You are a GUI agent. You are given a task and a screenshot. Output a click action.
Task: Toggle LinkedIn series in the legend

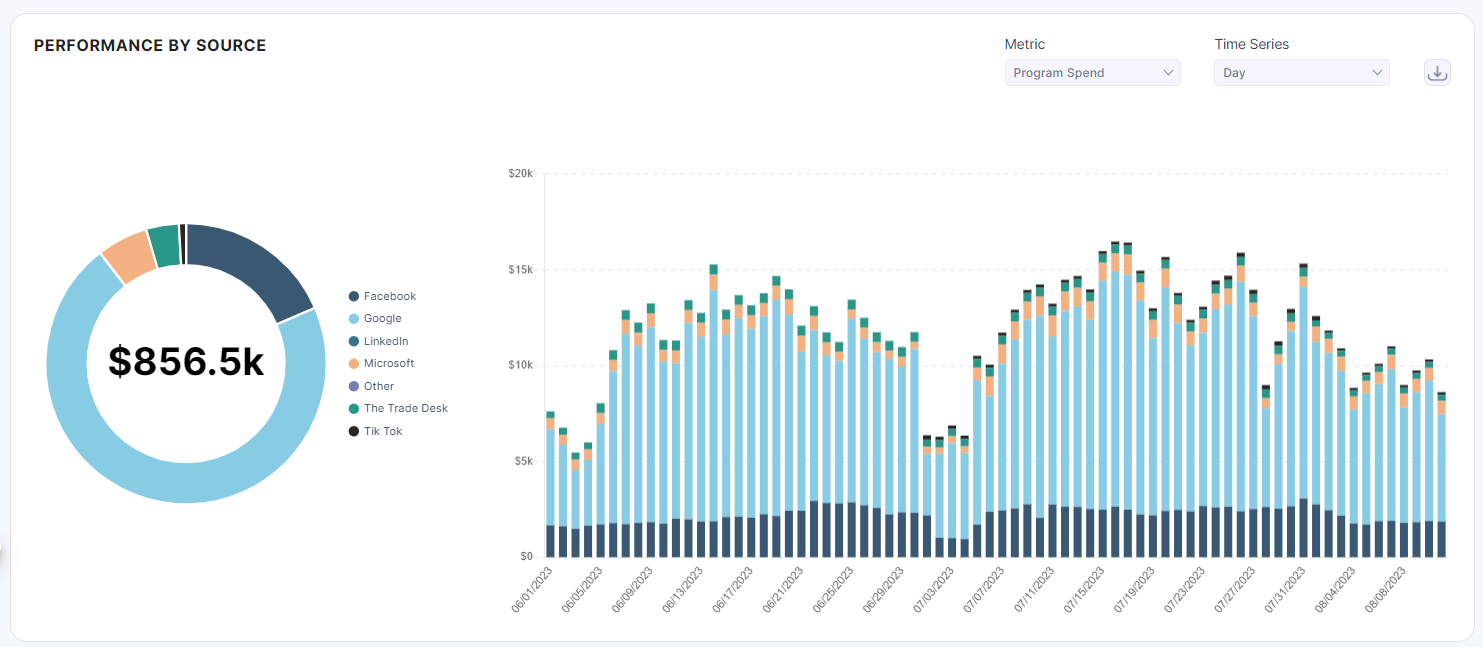385,341
